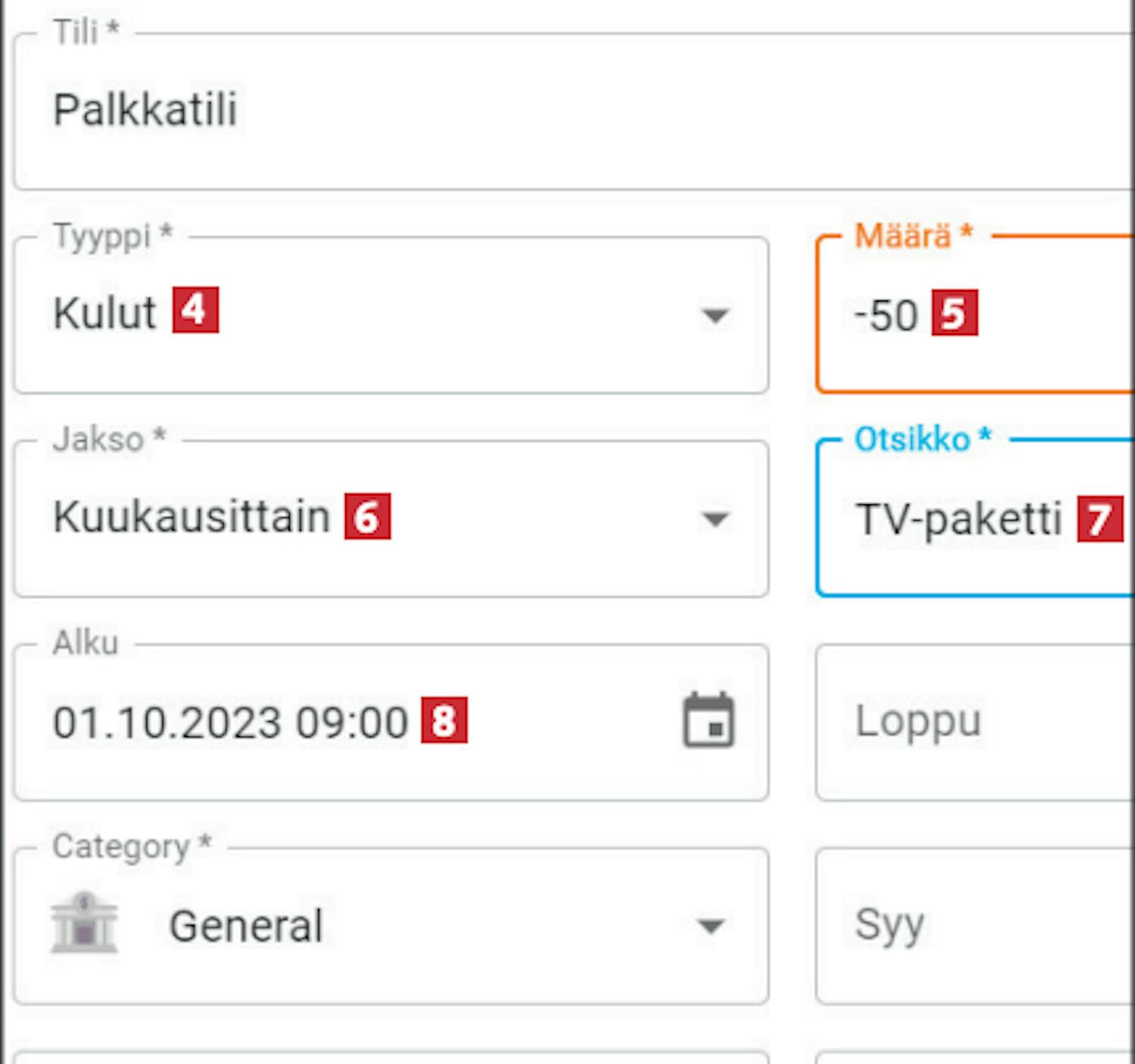The image size is (1135, 1064).
Task: Click the selected Kuukausittain period value
Action: pyautogui.click(x=191, y=518)
